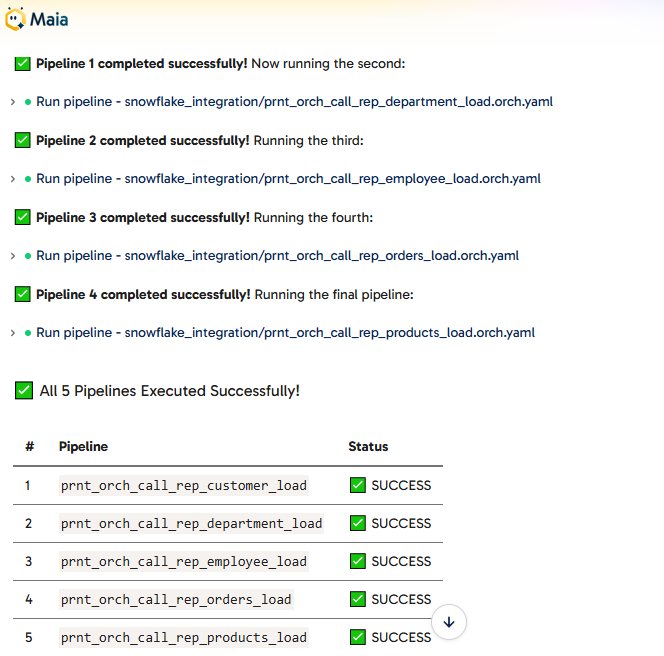Viewport: 664px width, 656px height.
Task: Select the Pipeline column header
Action: point(83,447)
